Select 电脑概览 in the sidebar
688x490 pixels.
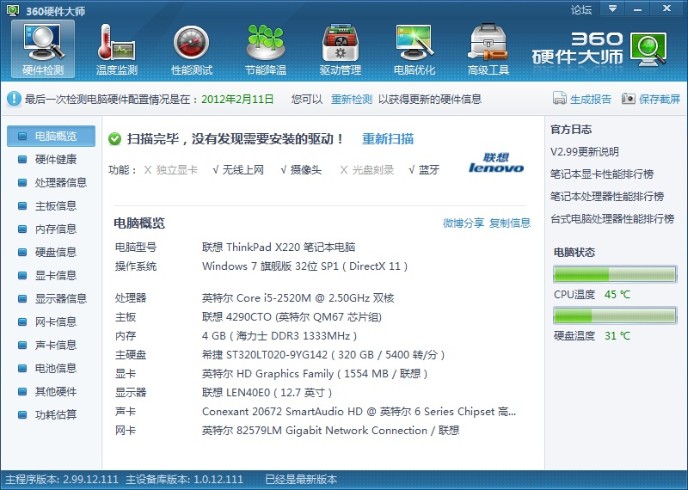coord(51,136)
